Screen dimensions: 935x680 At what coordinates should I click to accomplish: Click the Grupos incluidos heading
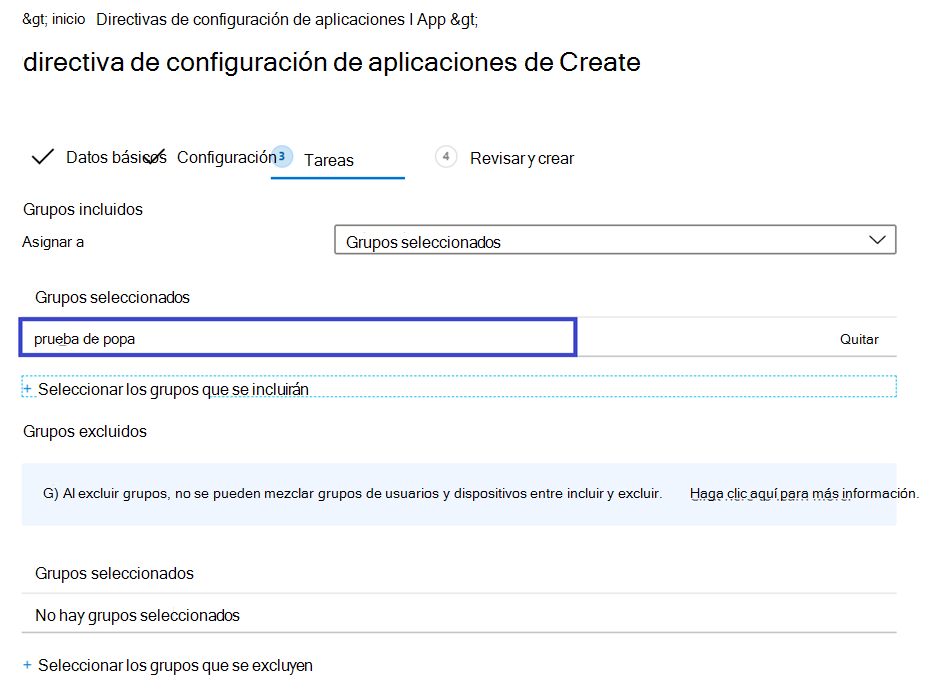coord(83,209)
